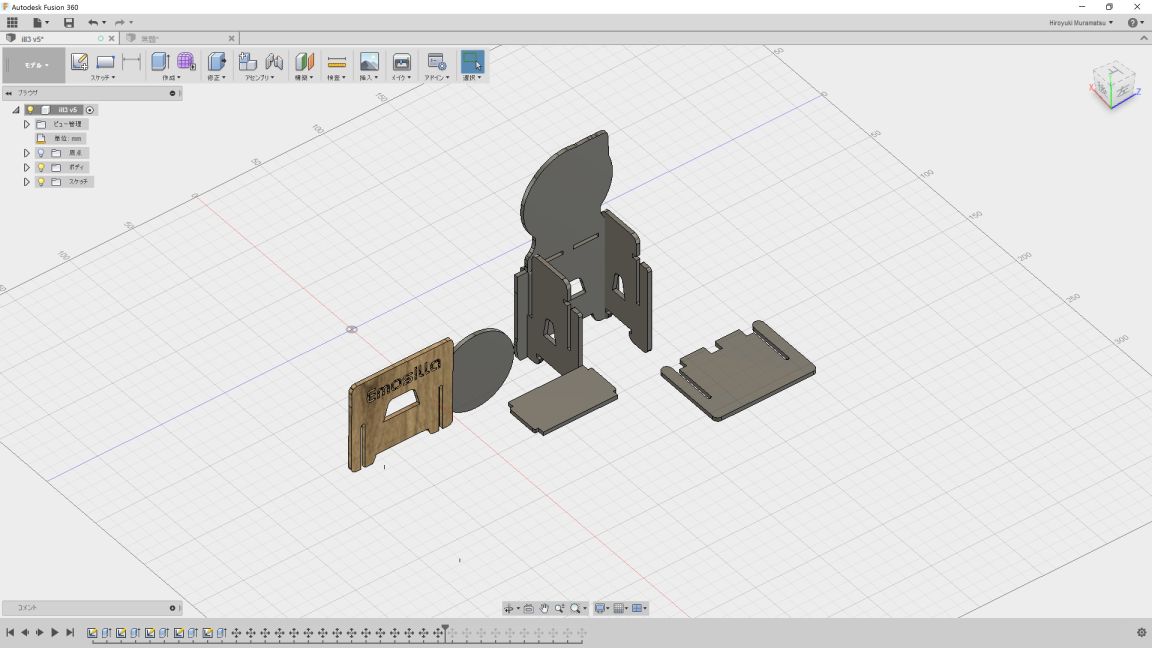The width and height of the screenshot is (1152, 648).
Task: Close the ill3 v5 document tab
Action: [112, 38]
